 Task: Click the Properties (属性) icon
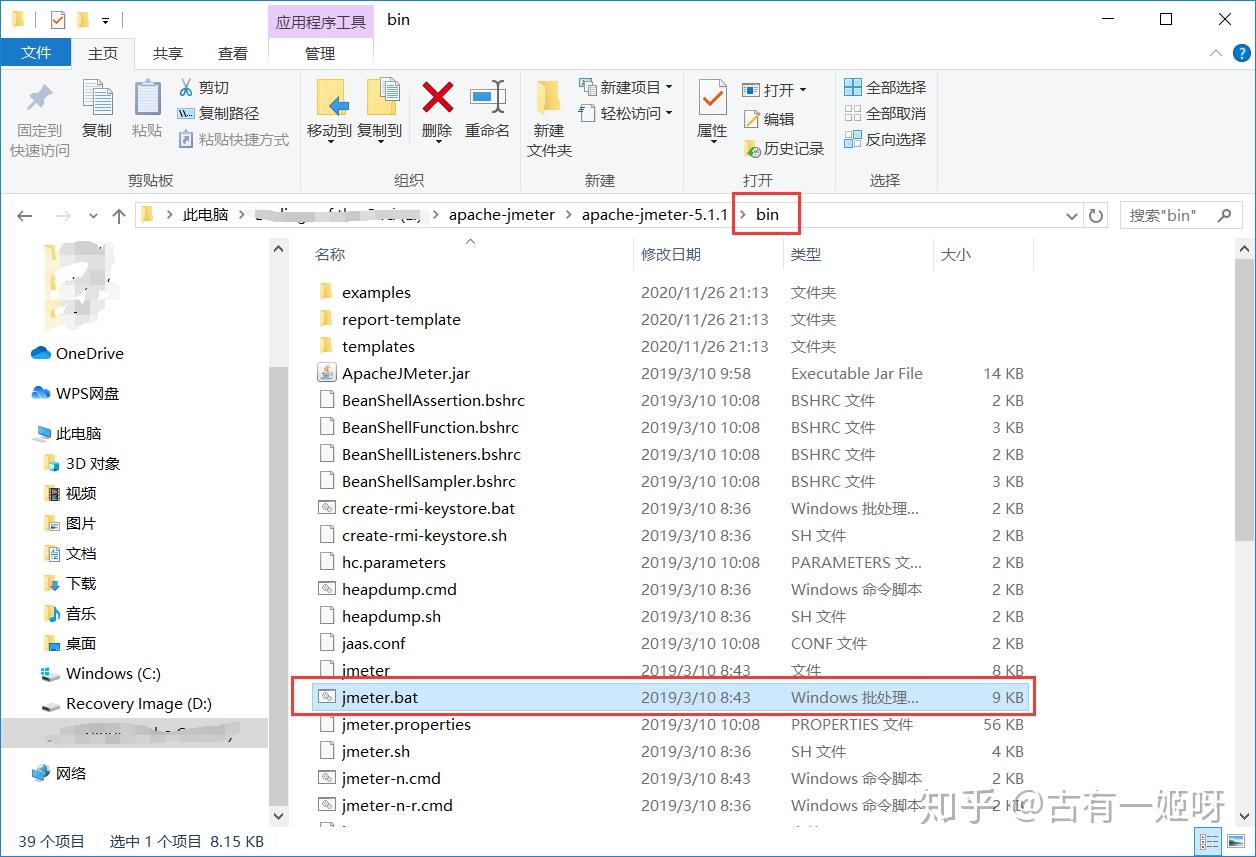712,99
